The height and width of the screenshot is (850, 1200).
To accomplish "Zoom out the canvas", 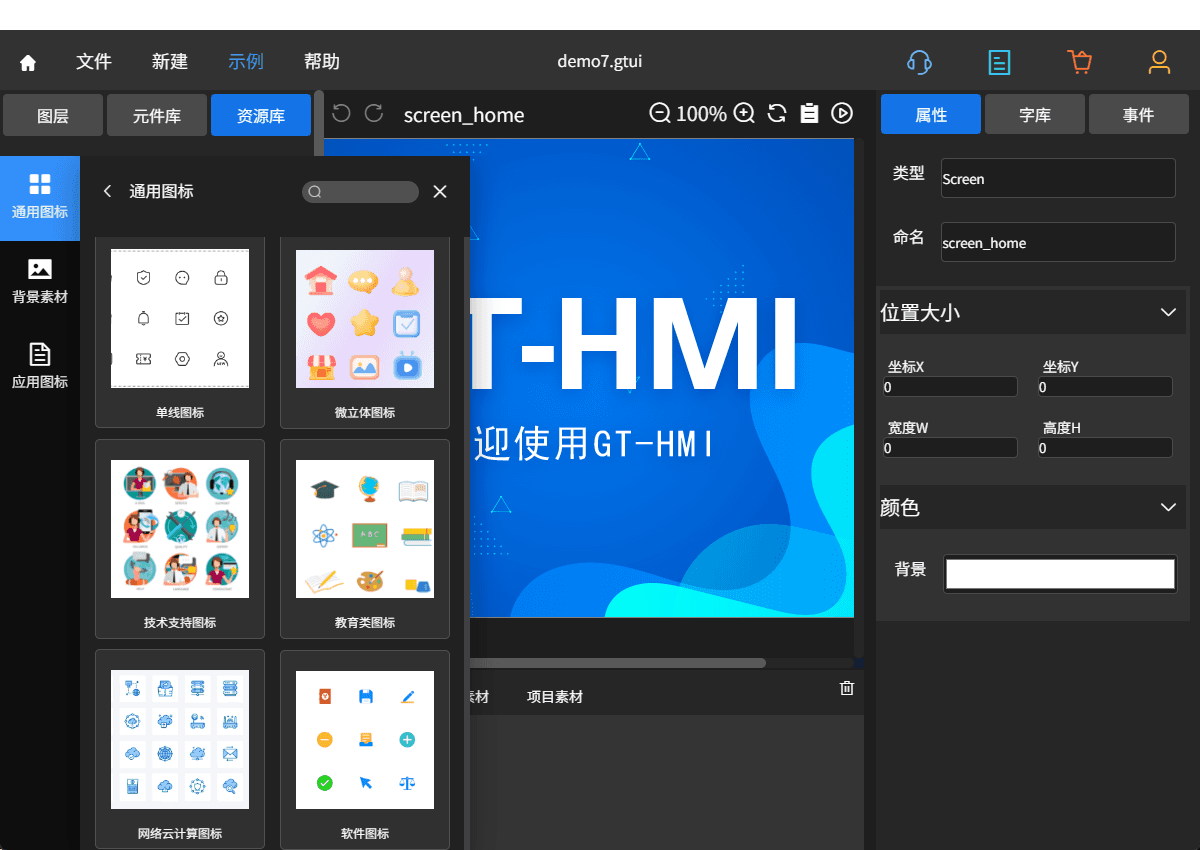I will click(660, 113).
